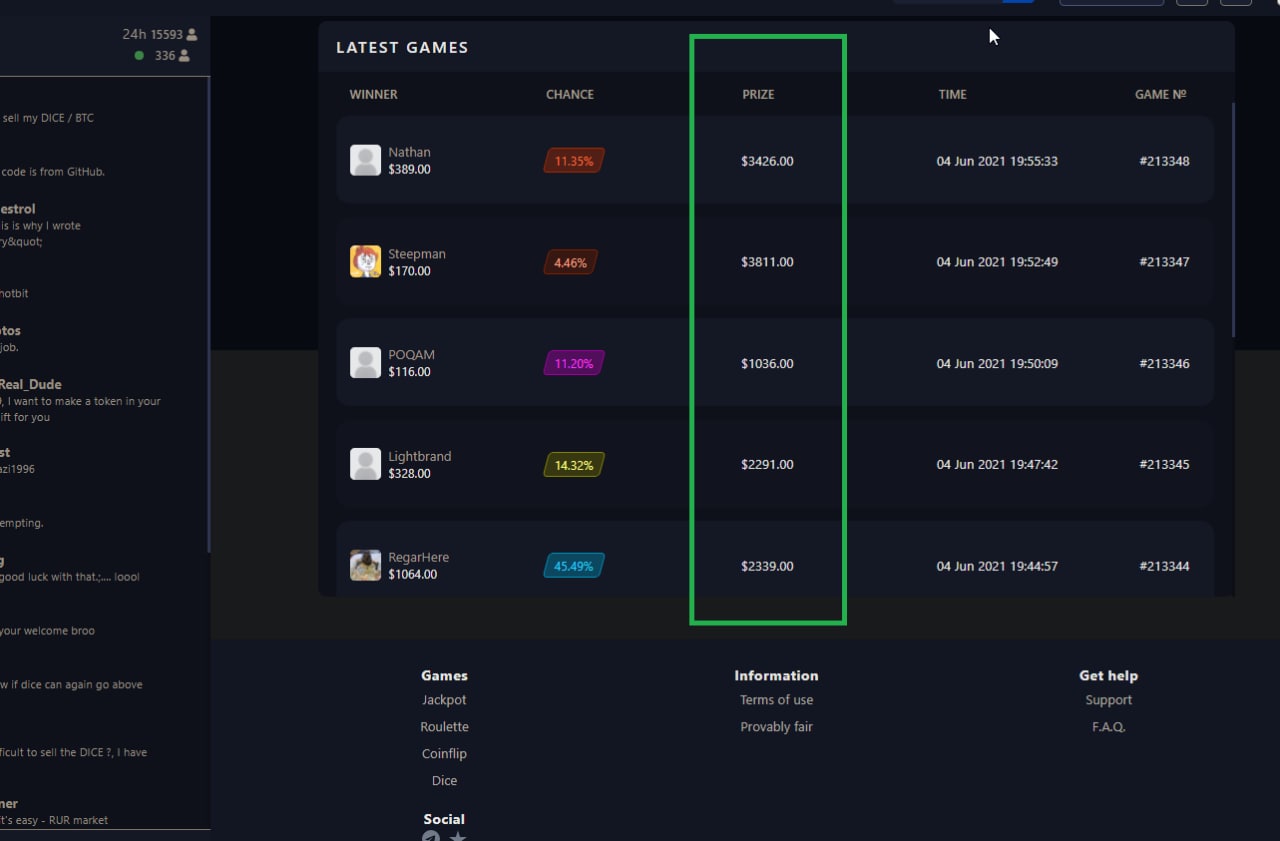Click the online users count icon

coord(184,56)
